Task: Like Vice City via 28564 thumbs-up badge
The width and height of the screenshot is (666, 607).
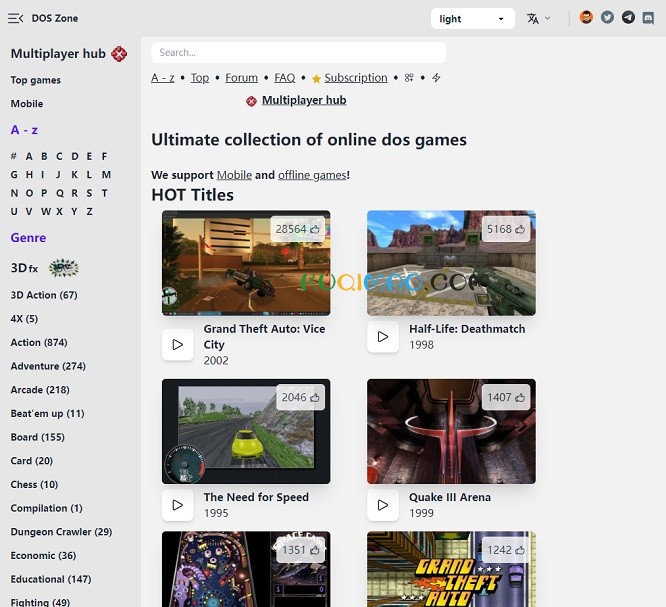Action: click(x=297, y=229)
